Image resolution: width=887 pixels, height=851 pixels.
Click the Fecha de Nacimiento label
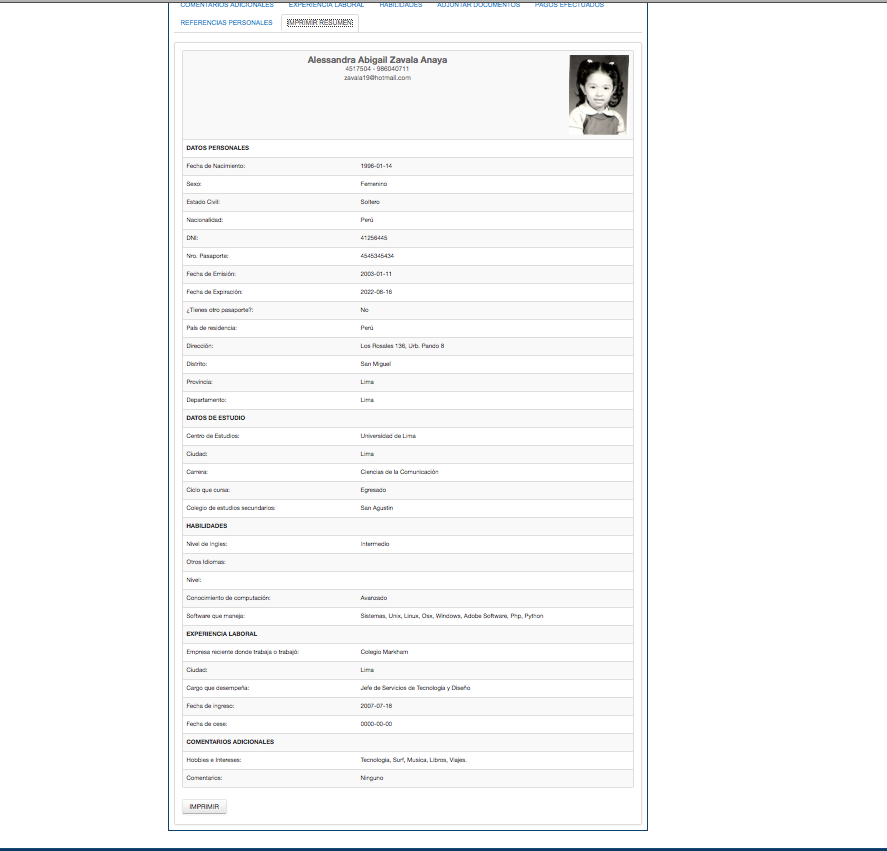click(x=216, y=166)
